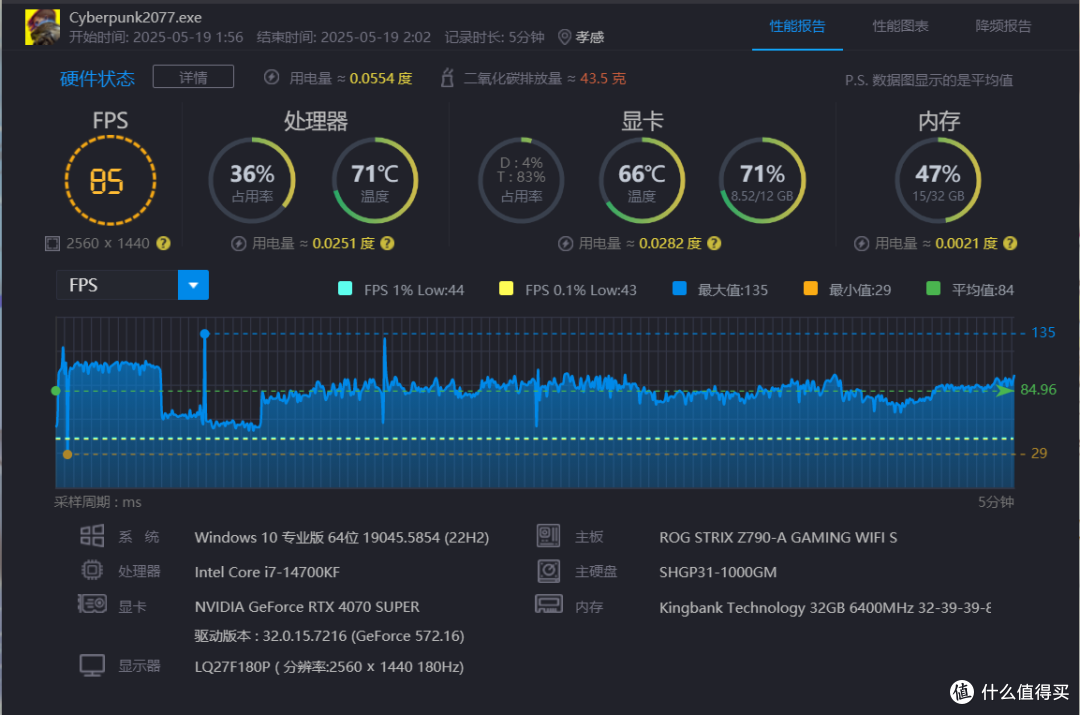
Task: Click the 66℃ GPU temperature gauge
Action: pyautogui.click(x=642, y=180)
